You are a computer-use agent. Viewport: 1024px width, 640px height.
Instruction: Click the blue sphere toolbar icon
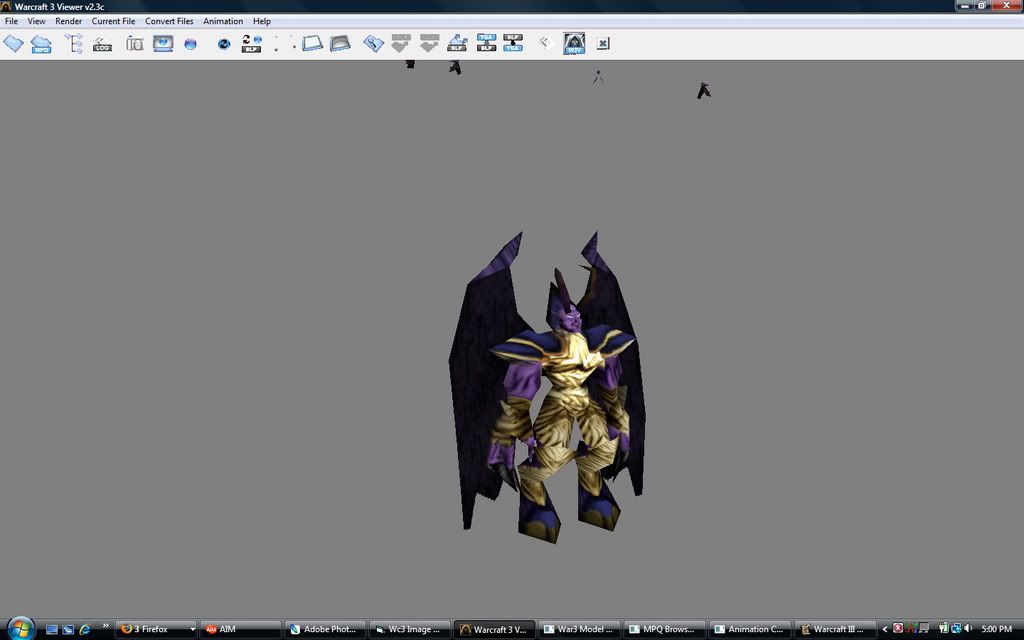(190, 44)
